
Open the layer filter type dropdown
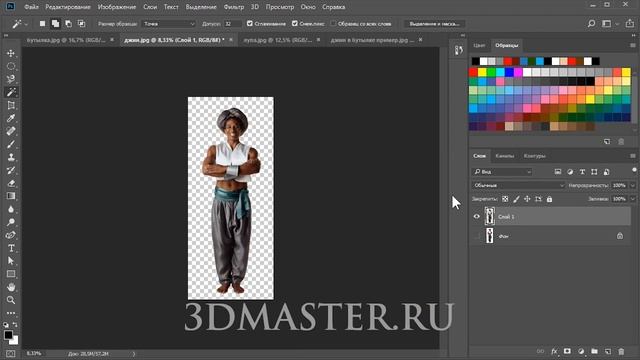502,172
